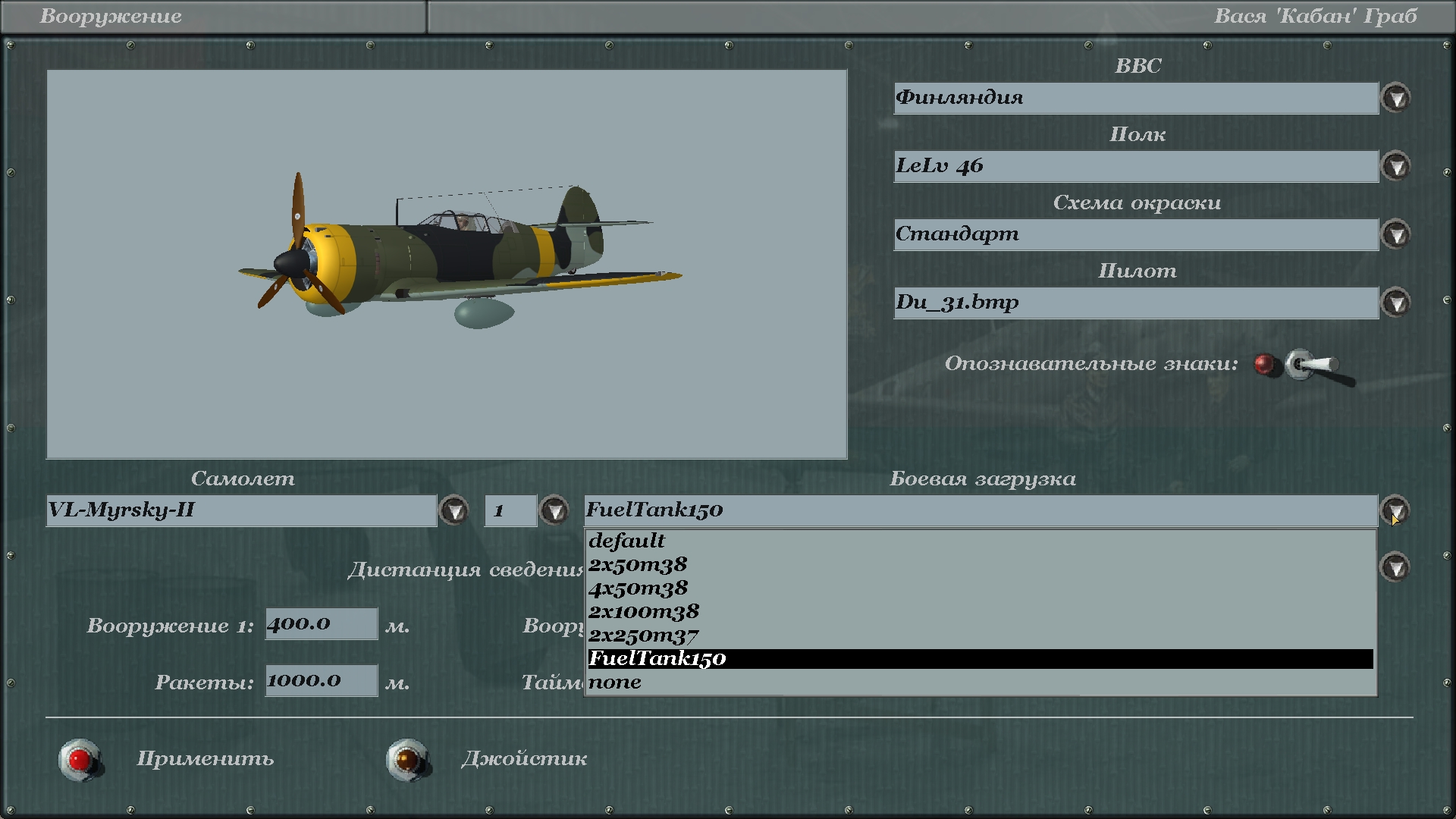This screenshot has width=1456, height=819.
Task: Click the red Применить (Apply) button
Action: click(80, 759)
